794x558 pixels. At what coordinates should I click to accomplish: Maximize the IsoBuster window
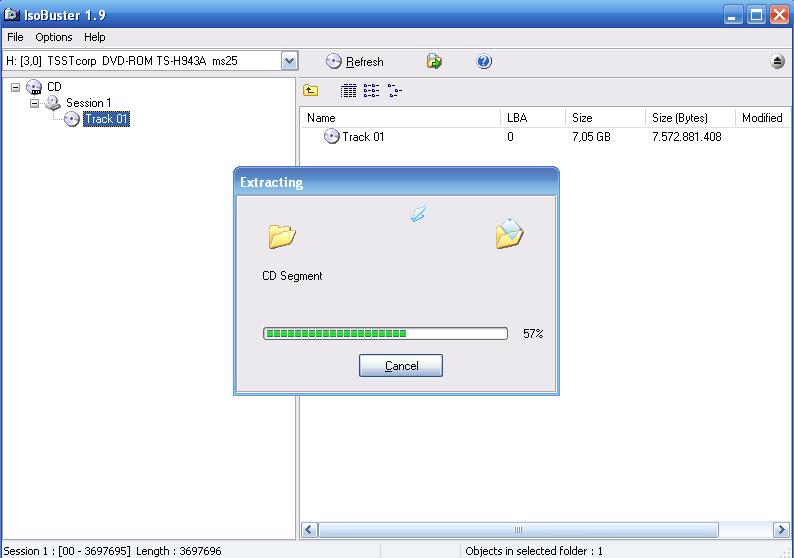pos(756,15)
